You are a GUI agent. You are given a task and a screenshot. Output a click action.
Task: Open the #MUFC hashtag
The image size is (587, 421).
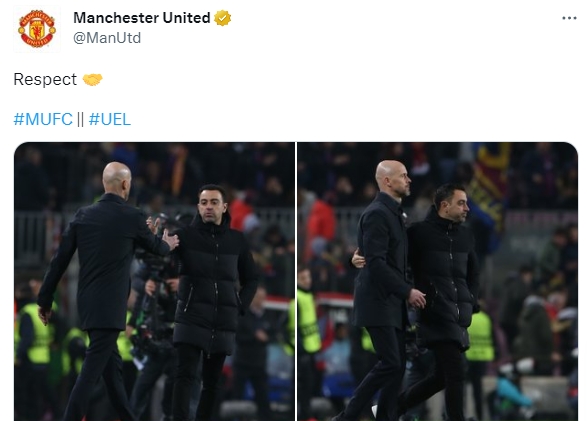(43, 119)
